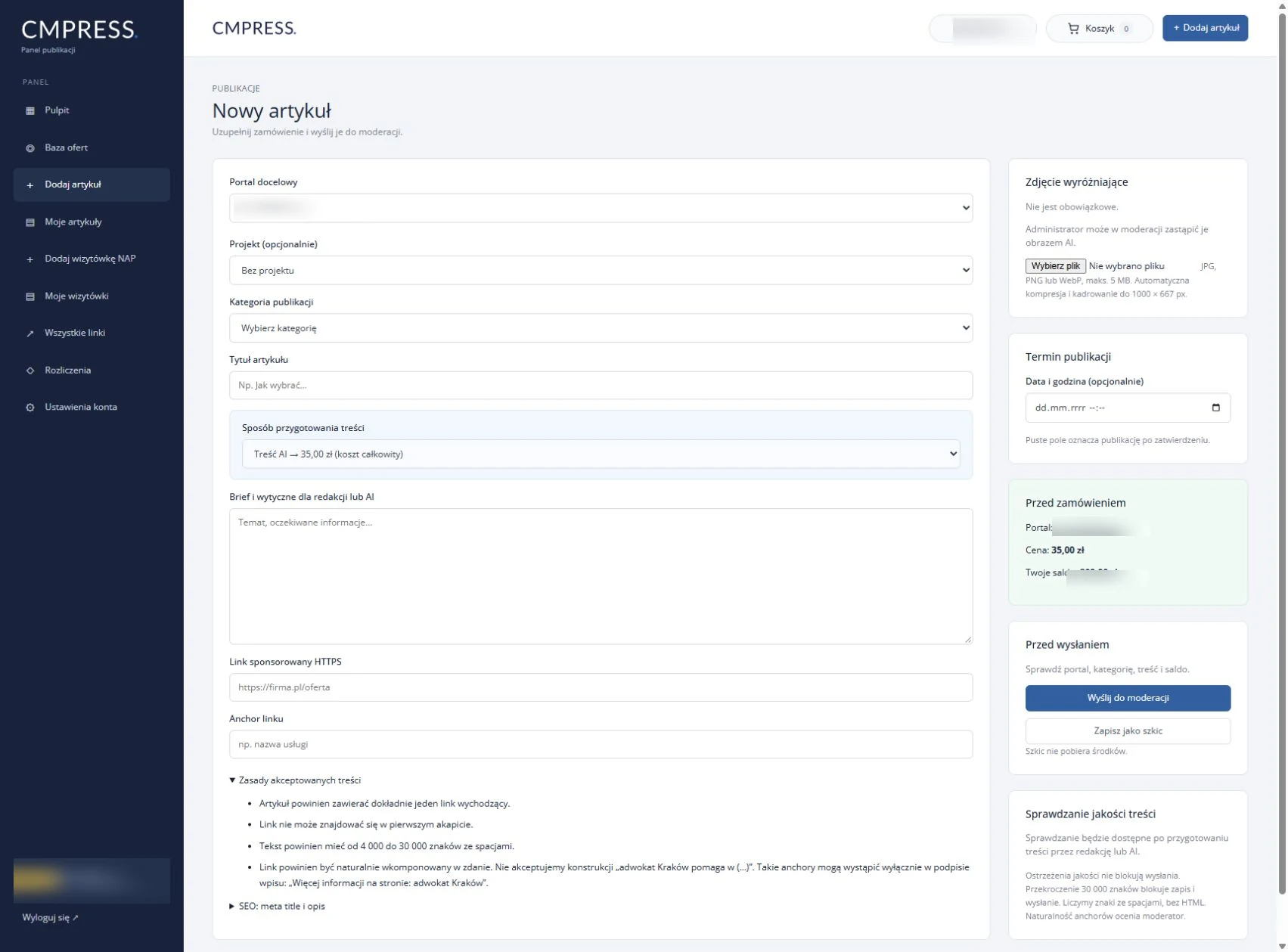1288x952 pixels.
Task: Click the Wyślij do moderacji button
Action: (x=1128, y=698)
